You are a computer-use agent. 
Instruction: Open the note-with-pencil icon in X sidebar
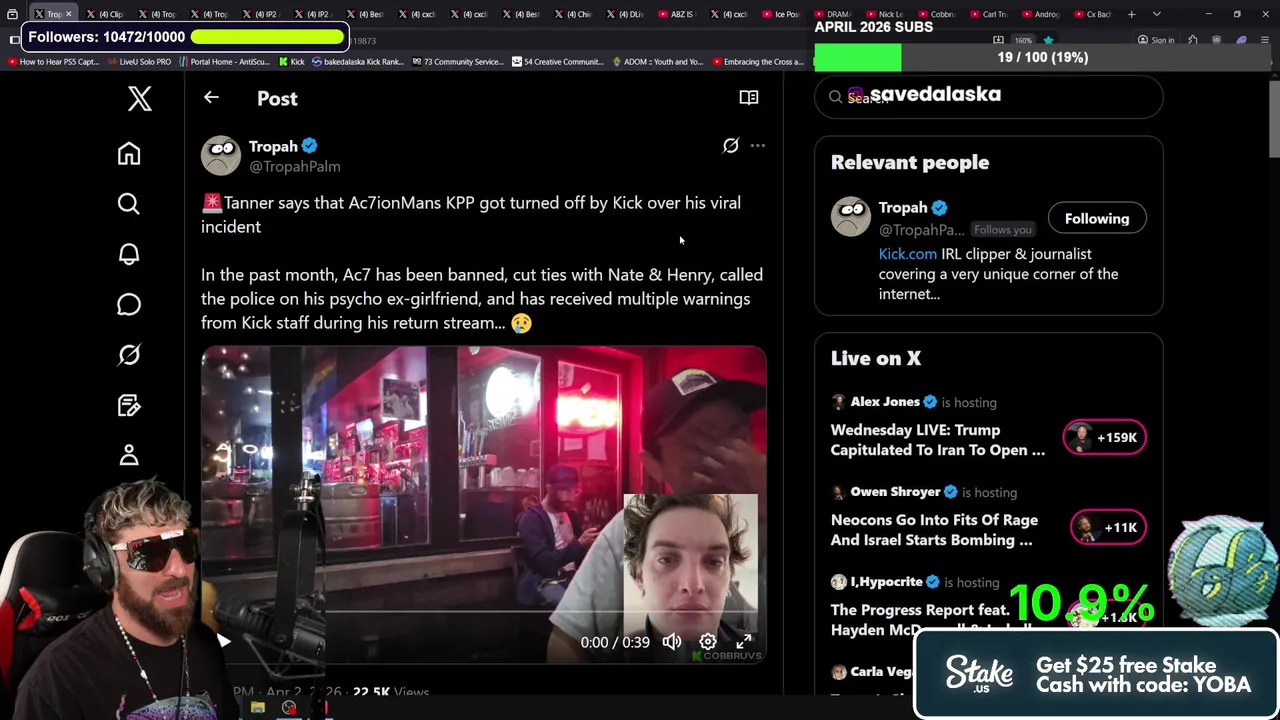coord(129,405)
